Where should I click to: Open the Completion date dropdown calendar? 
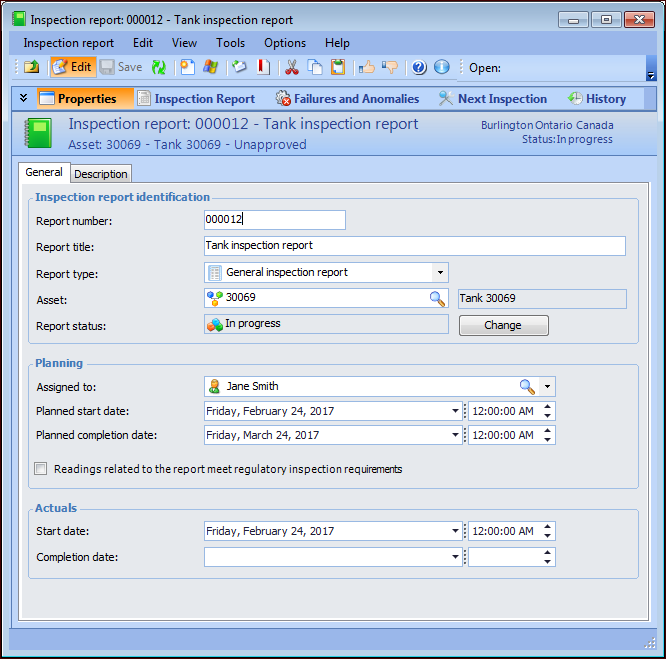455,557
